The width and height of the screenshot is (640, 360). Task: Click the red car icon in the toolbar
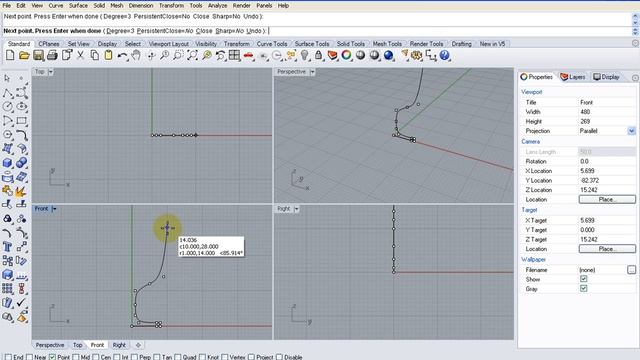(x=248, y=55)
